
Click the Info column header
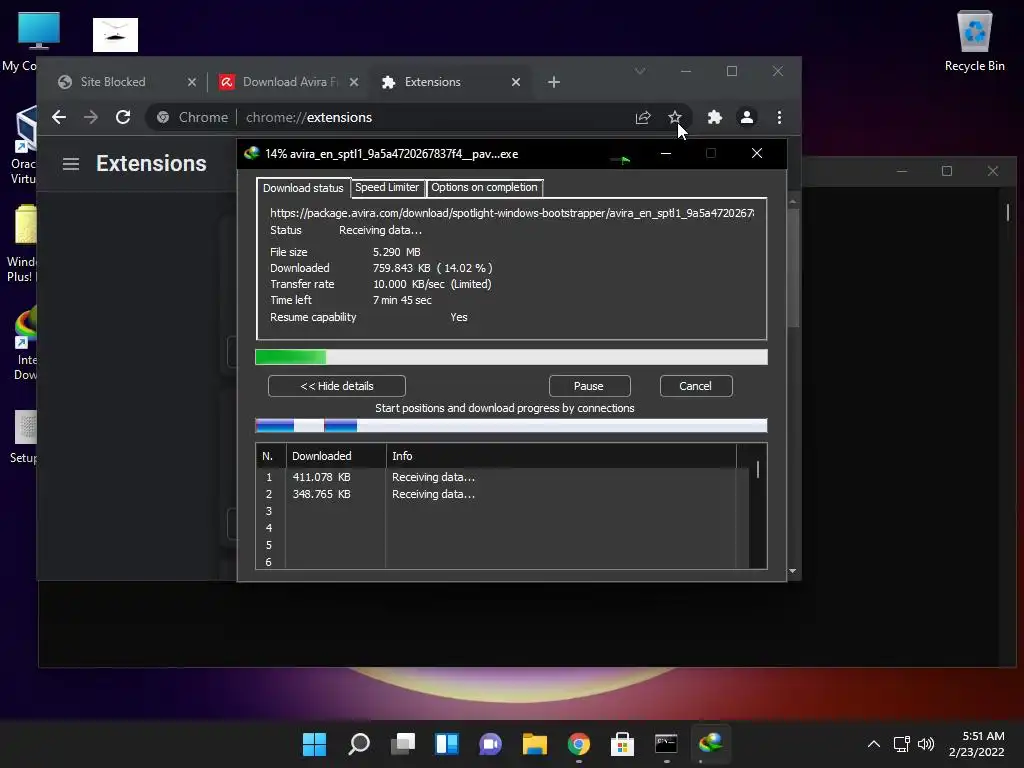561,456
